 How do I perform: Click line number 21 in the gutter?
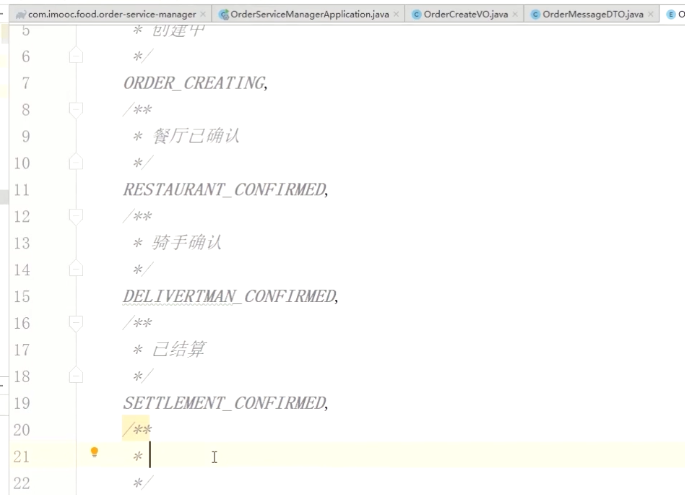(x=21, y=456)
